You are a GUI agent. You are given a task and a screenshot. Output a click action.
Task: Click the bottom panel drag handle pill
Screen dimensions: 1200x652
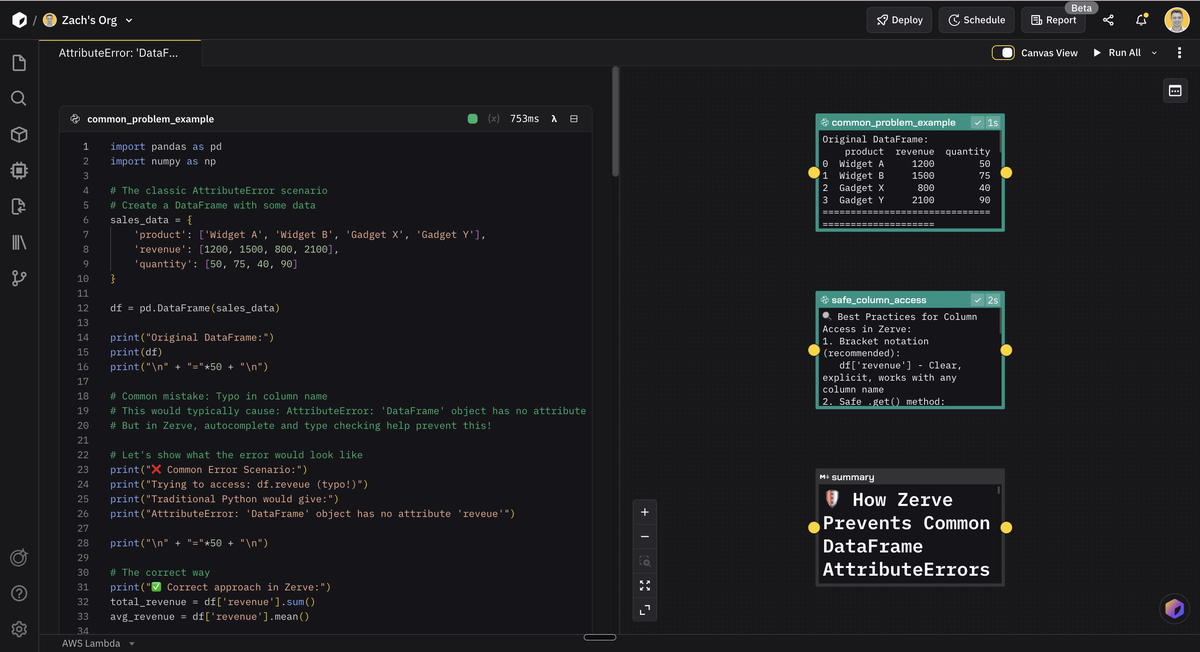pos(600,637)
